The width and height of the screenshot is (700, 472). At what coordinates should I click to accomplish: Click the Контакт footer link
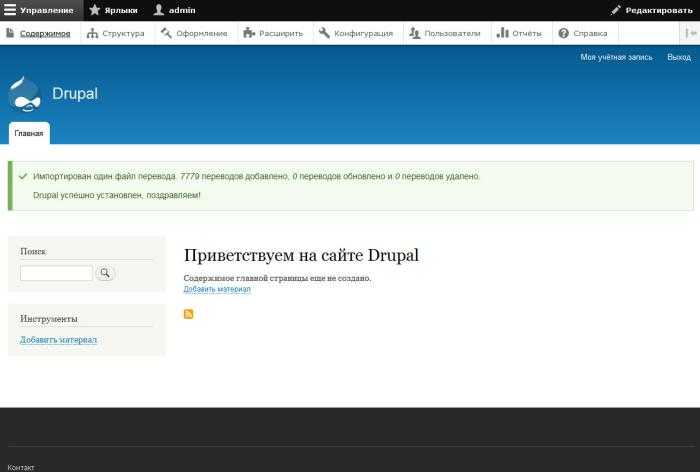click(21, 467)
